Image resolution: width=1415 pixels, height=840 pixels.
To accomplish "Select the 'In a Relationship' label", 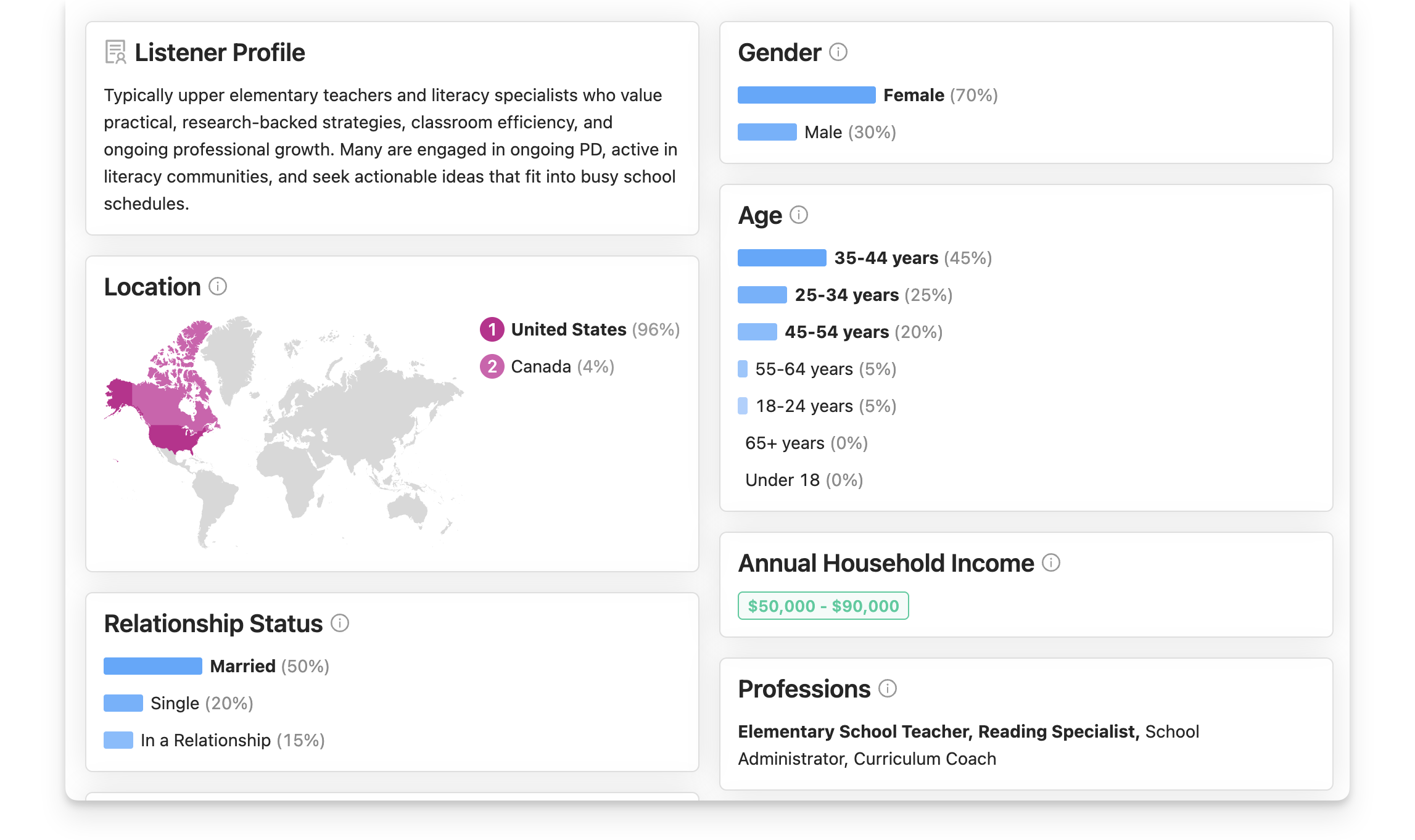I will (206, 740).
